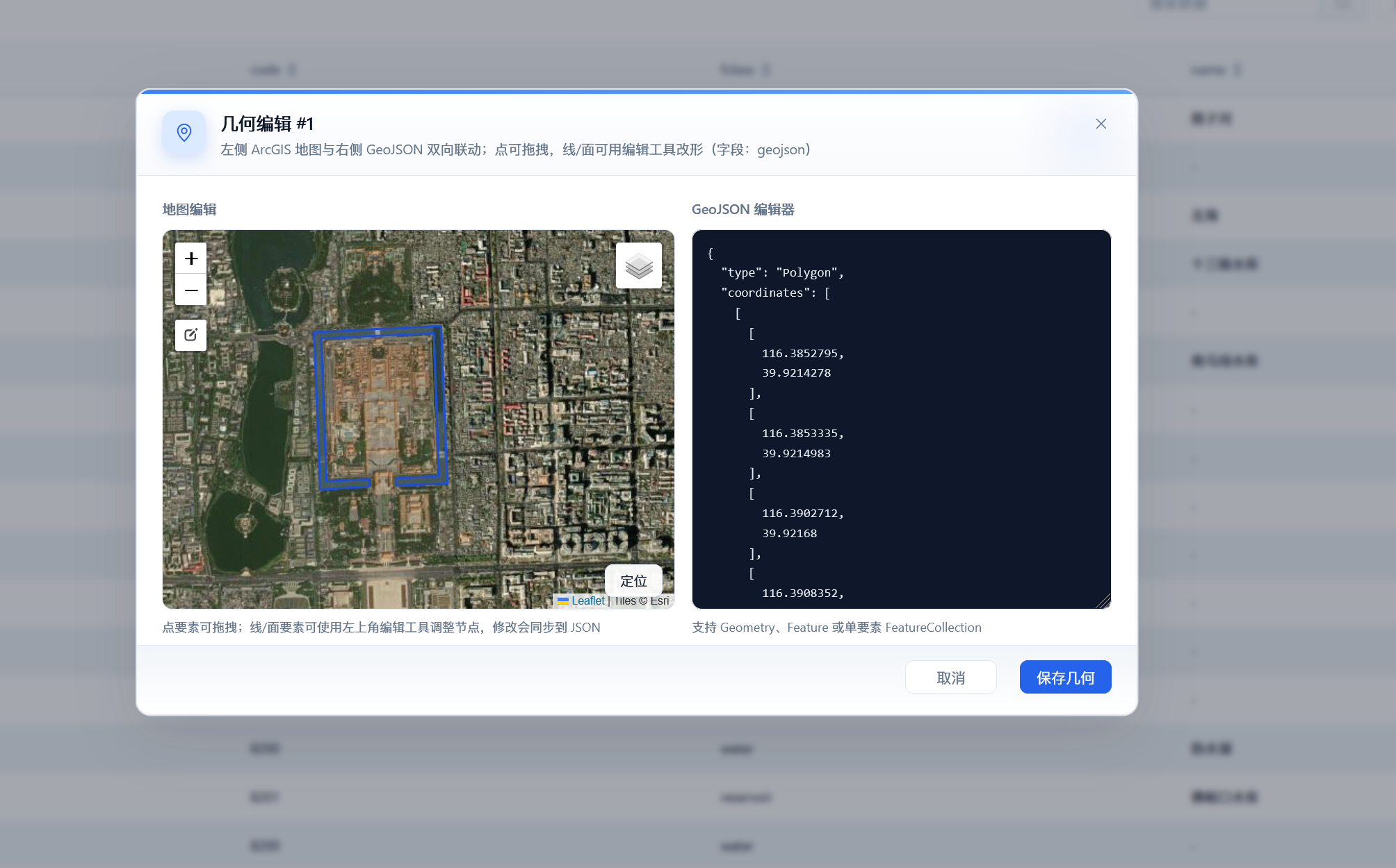The width and height of the screenshot is (1396, 868).
Task: Zoom in on the map
Action: (191, 259)
